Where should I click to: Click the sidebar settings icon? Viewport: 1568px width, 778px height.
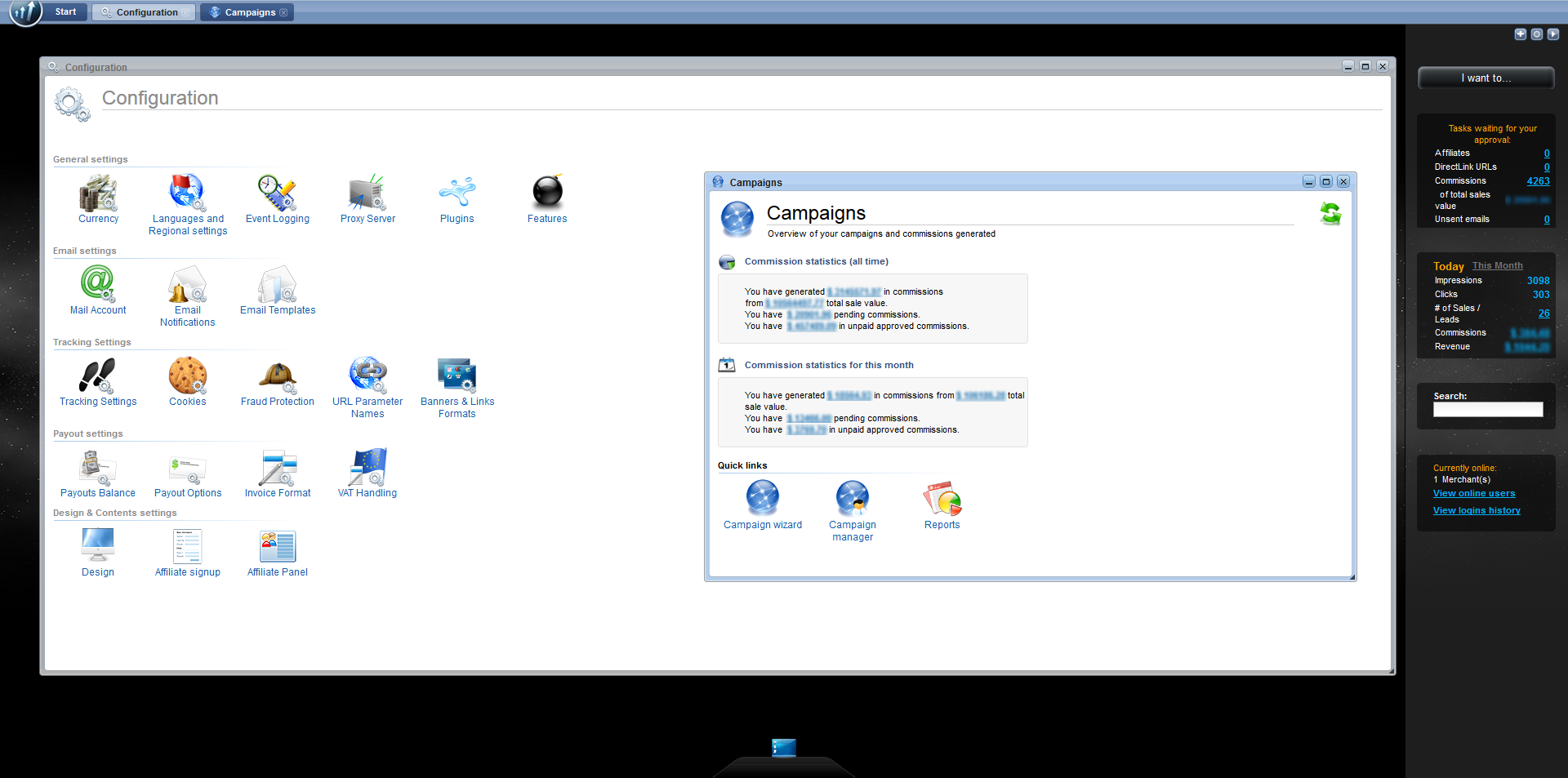point(1536,34)
